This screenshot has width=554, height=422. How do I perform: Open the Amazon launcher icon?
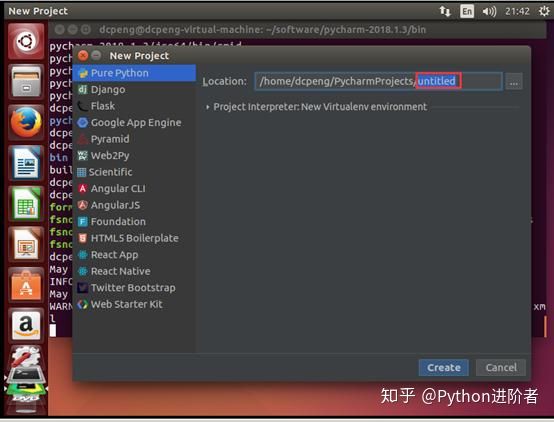[26, 326]
